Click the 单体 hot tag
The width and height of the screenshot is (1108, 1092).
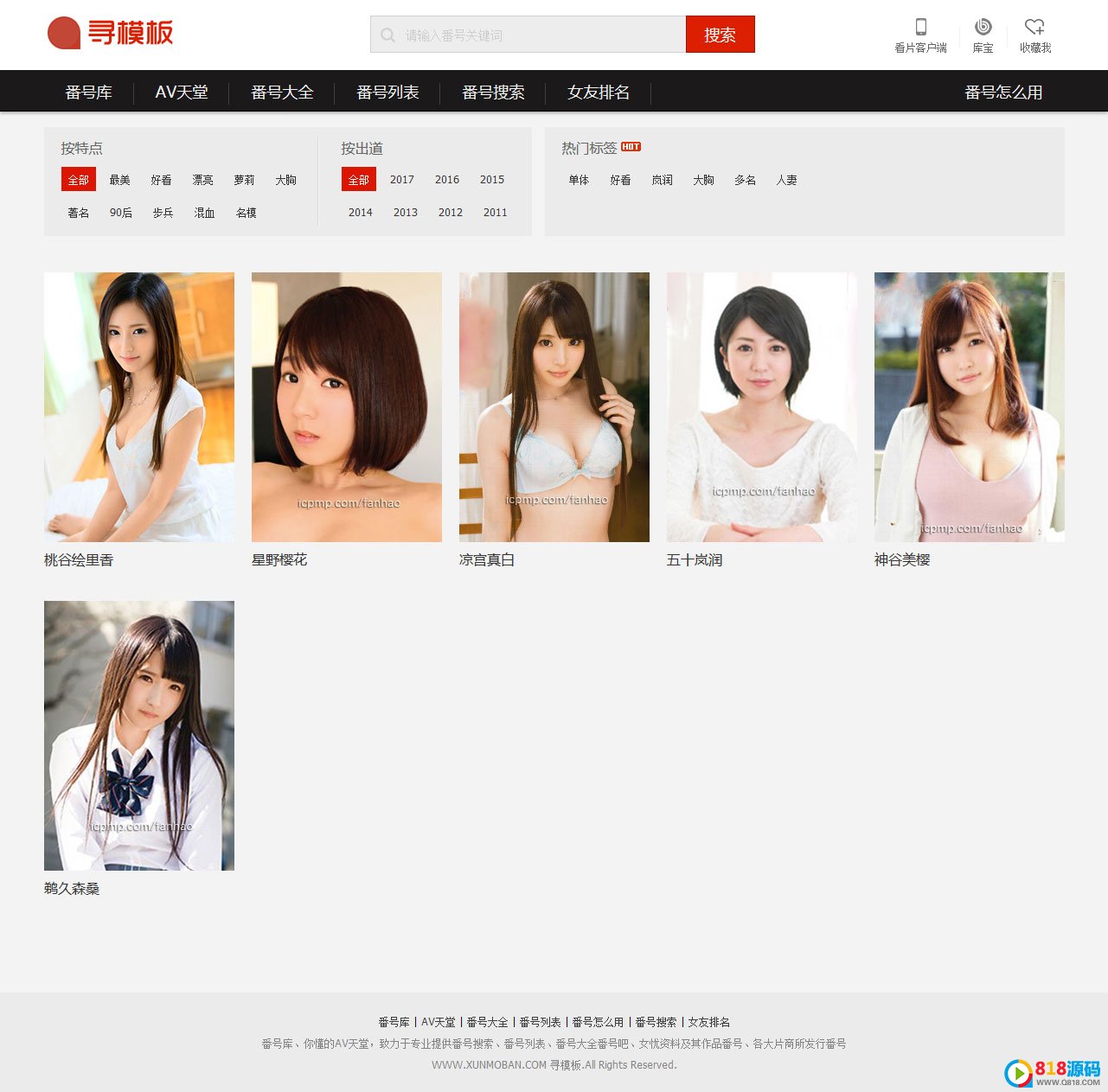click(580, 180)
